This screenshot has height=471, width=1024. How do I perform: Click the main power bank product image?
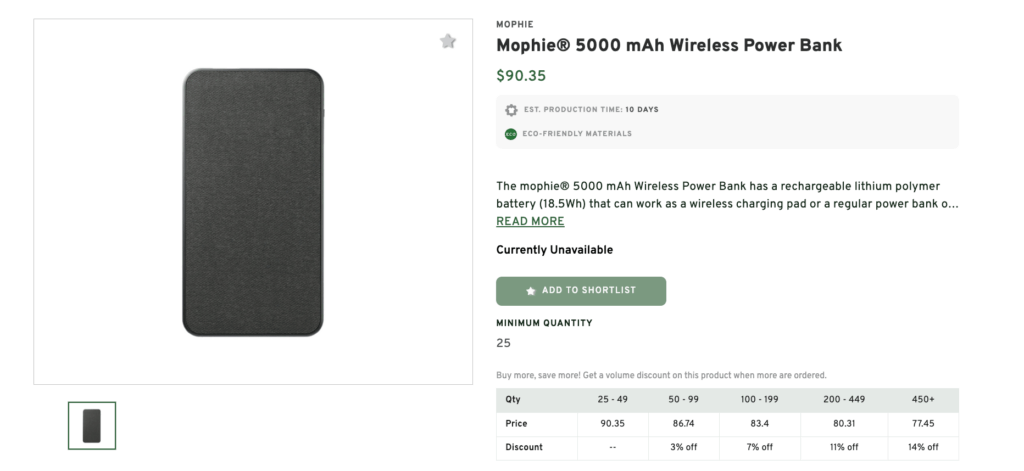tap(253, 202)
